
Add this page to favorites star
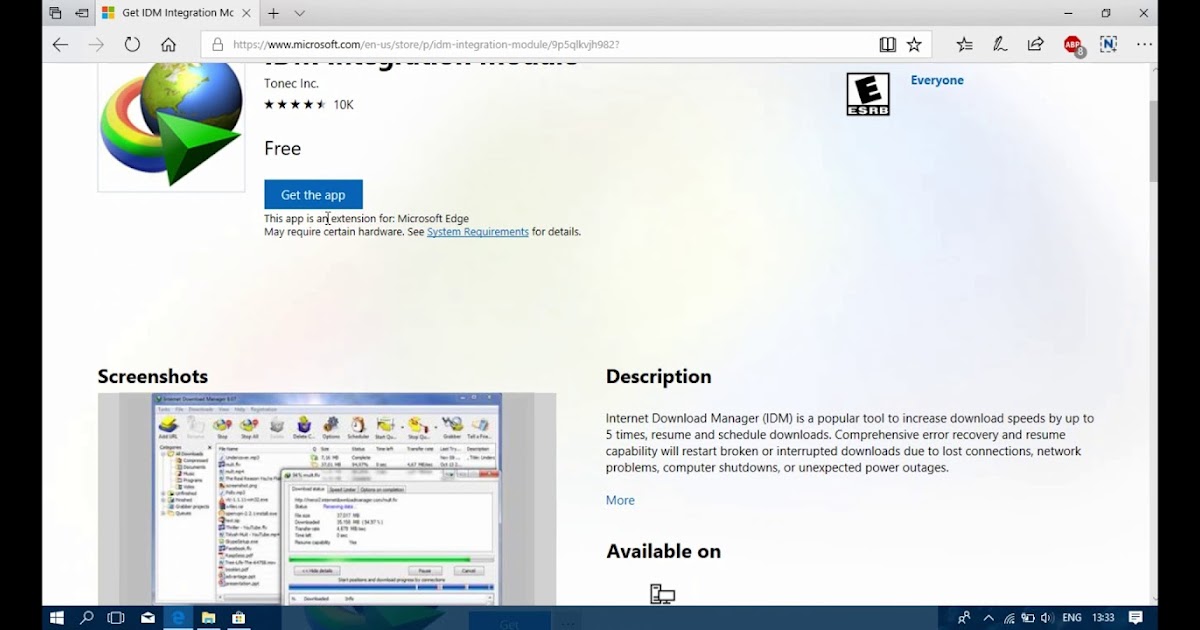[x=914, y=44]
